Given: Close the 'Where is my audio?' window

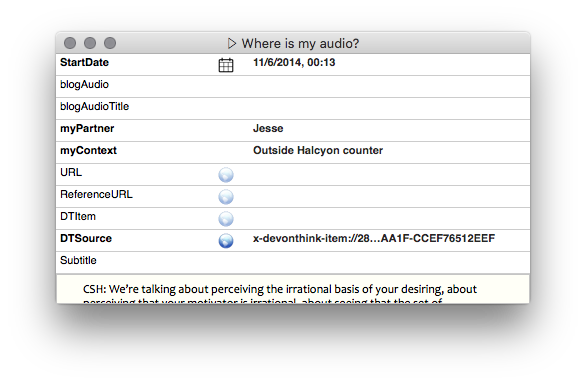Looking at the screenshot, I should click(70, 43).
